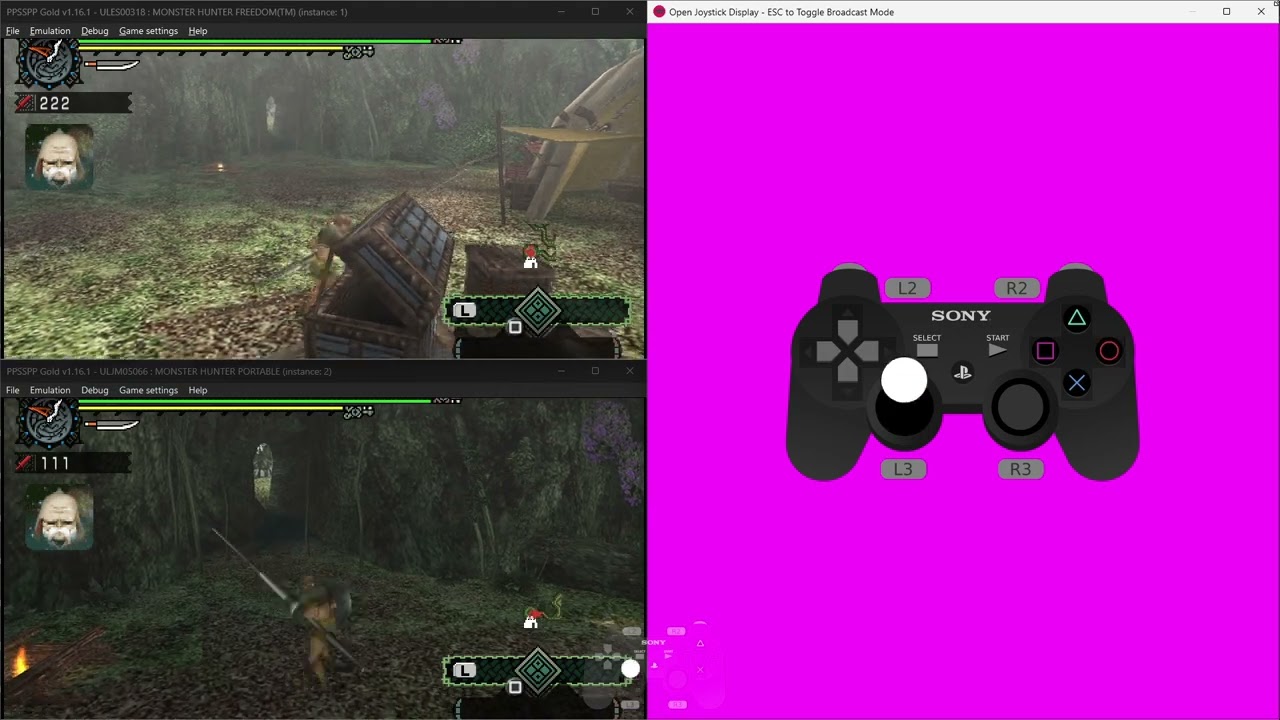Click the diamond item slot in instance 2
Image resolution: width=1280 pixels, height=720 pixels.
538,671
